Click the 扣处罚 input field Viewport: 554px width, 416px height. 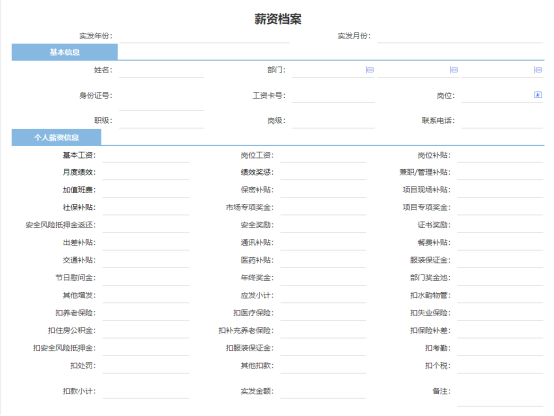point(146,366)
